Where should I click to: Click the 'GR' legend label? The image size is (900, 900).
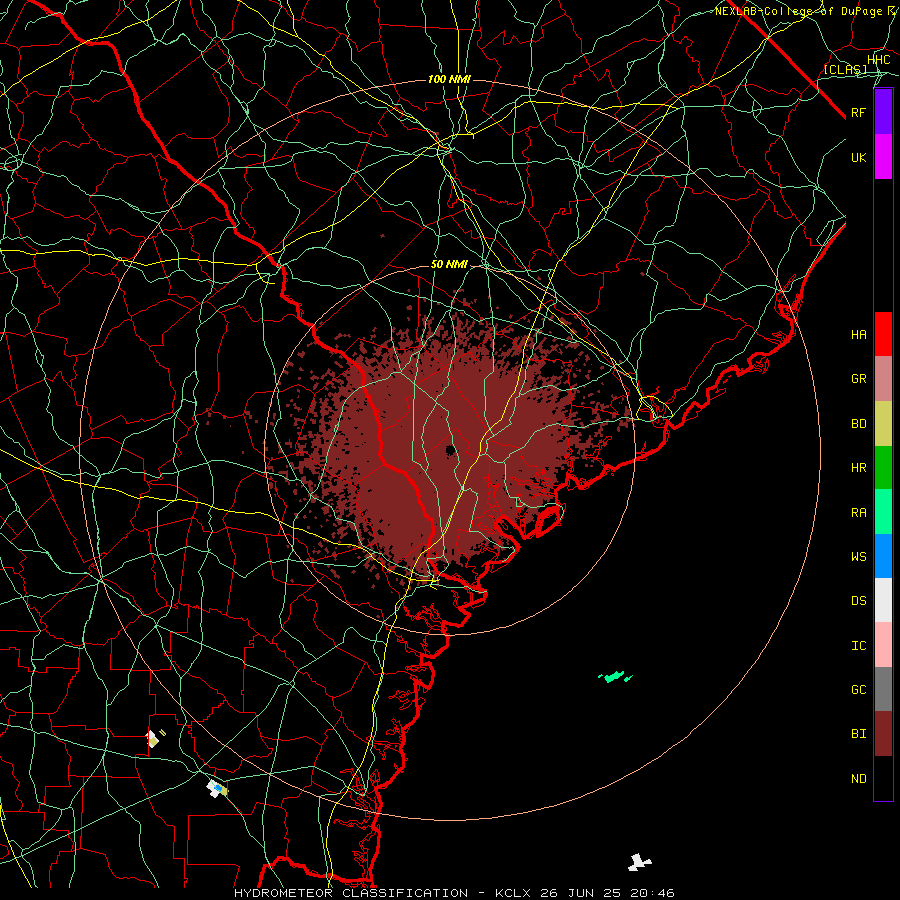click(859, 379)
